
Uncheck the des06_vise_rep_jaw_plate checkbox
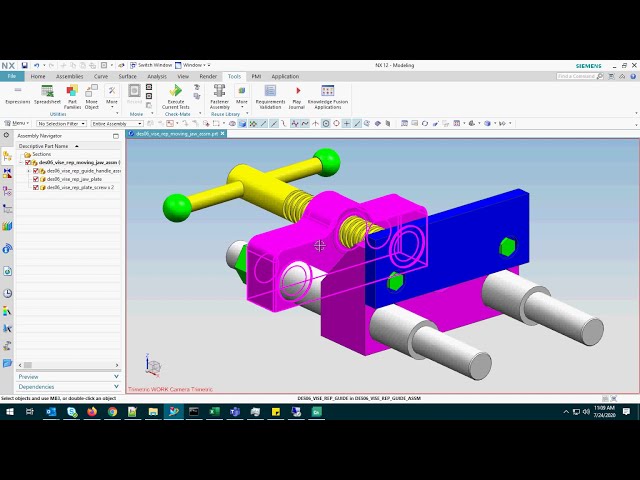[36, 179]
